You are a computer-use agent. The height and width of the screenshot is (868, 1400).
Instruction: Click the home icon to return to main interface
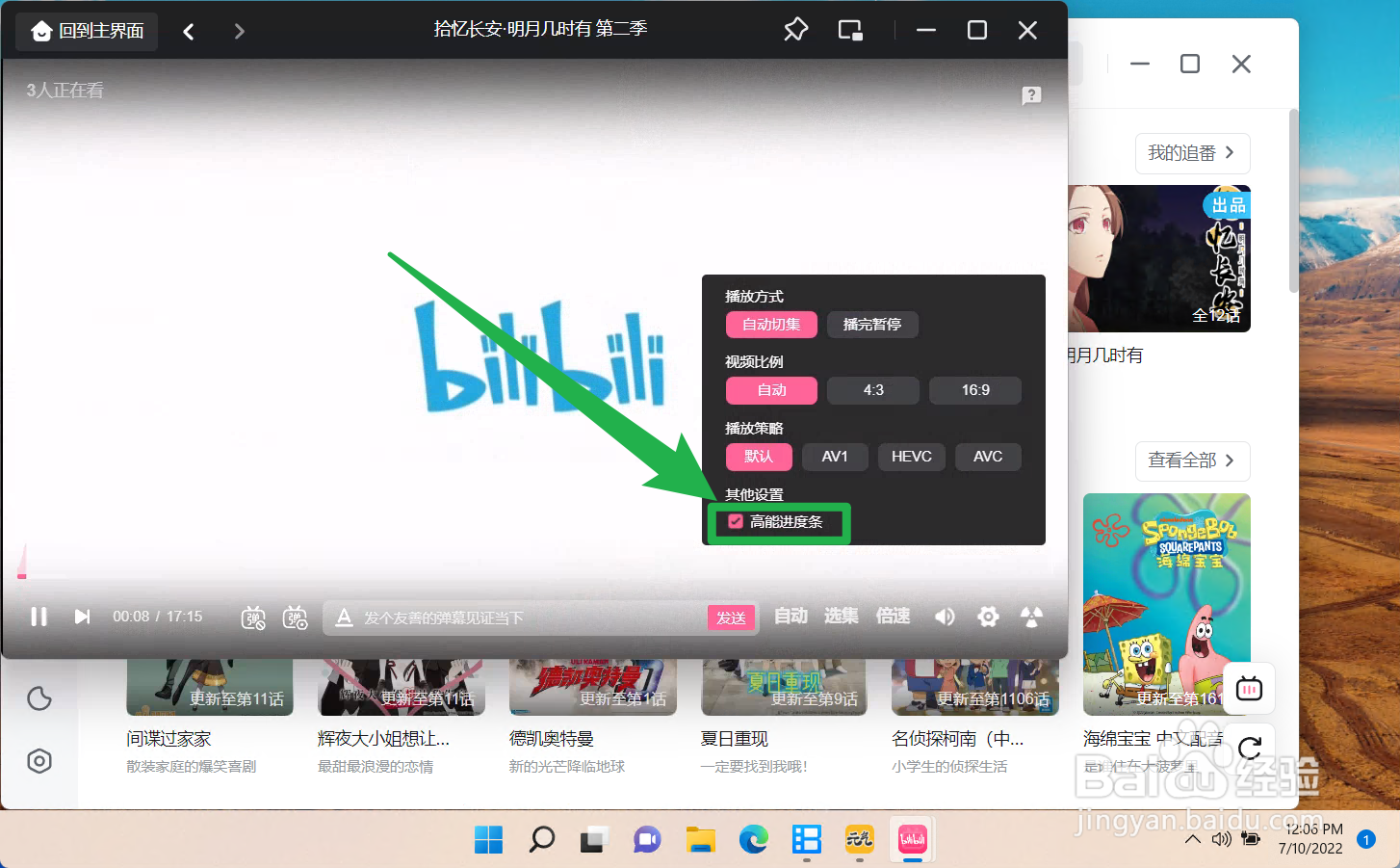[40, 31]
